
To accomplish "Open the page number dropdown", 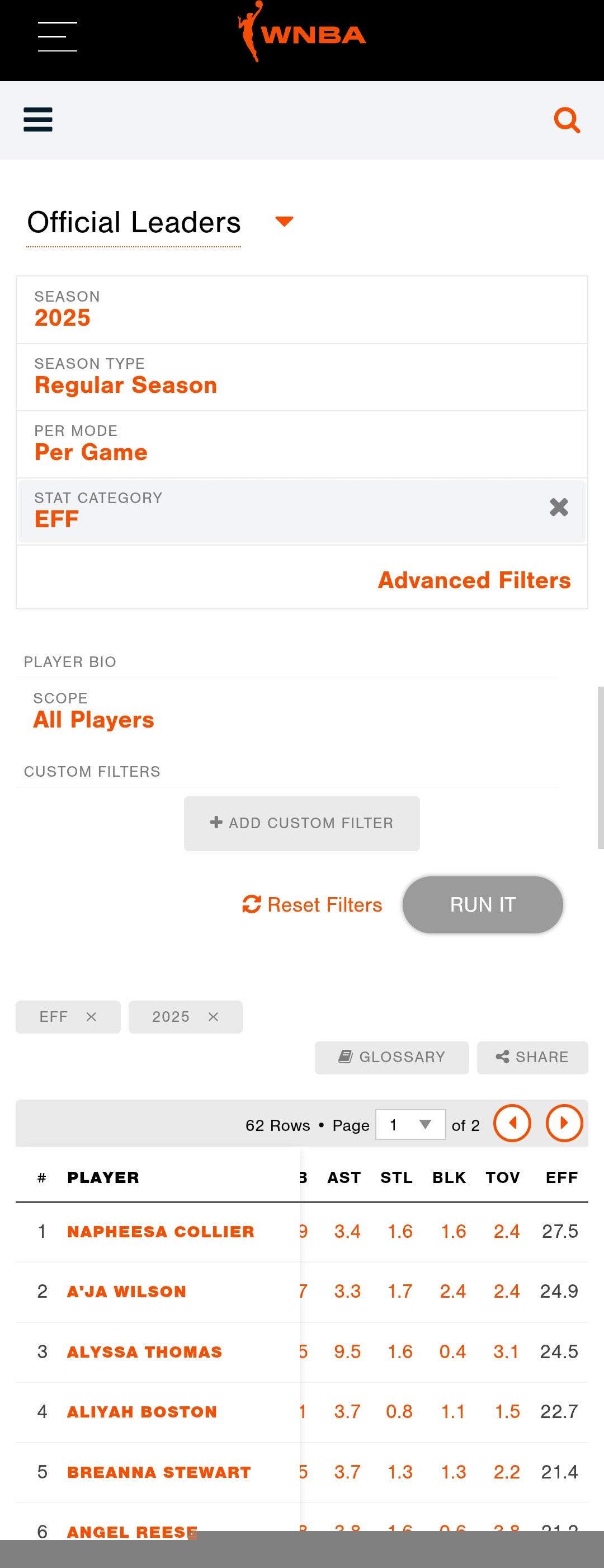I will click(410, 1124).
